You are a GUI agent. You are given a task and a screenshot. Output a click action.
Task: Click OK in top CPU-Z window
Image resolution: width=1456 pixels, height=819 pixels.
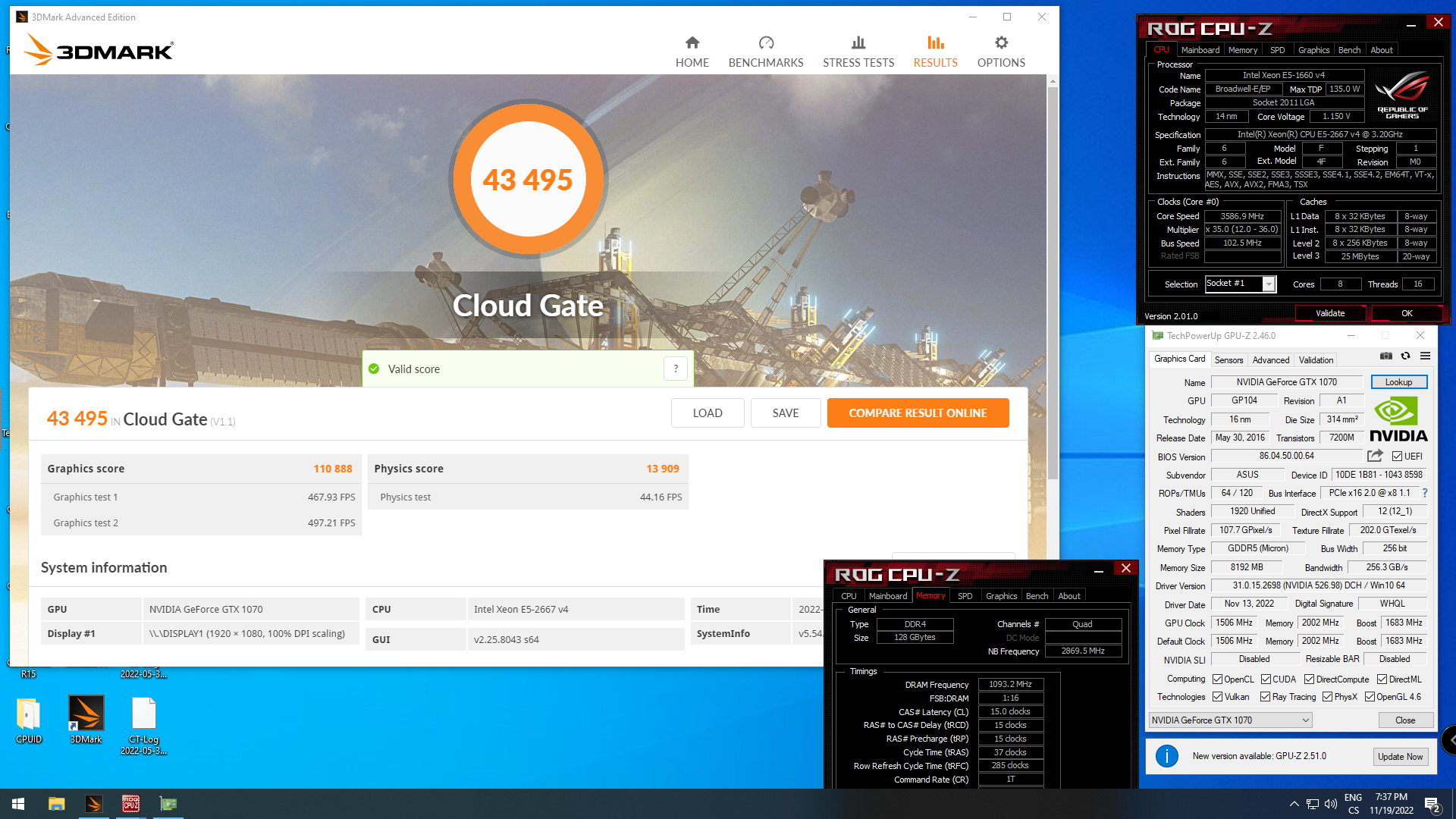pos(1407,313)
